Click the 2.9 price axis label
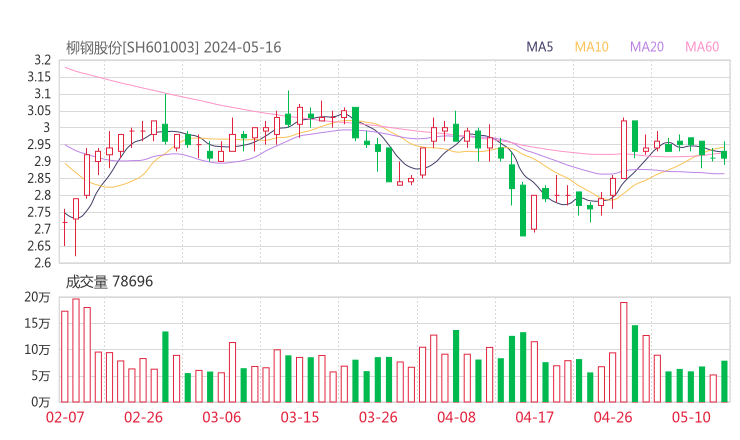The height and width of the screenshot is (440, 740). (42, 161)
